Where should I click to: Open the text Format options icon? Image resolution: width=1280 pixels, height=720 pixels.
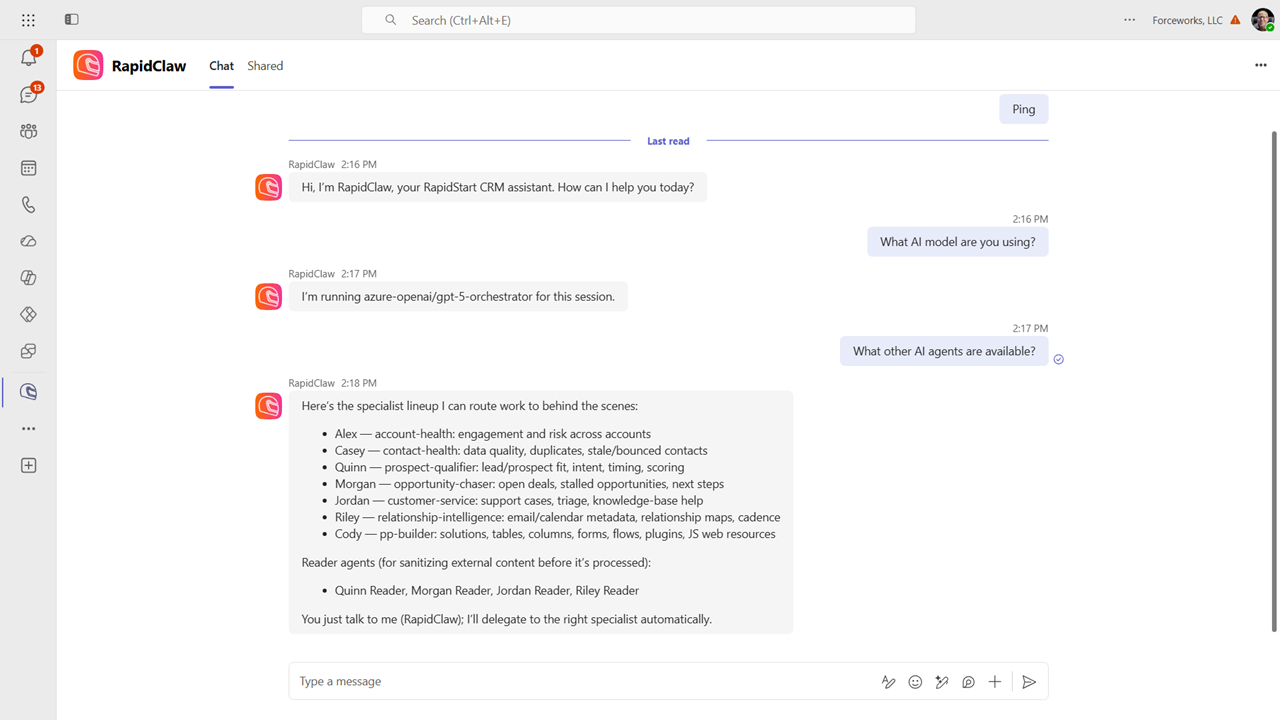(x=888, y=682)
